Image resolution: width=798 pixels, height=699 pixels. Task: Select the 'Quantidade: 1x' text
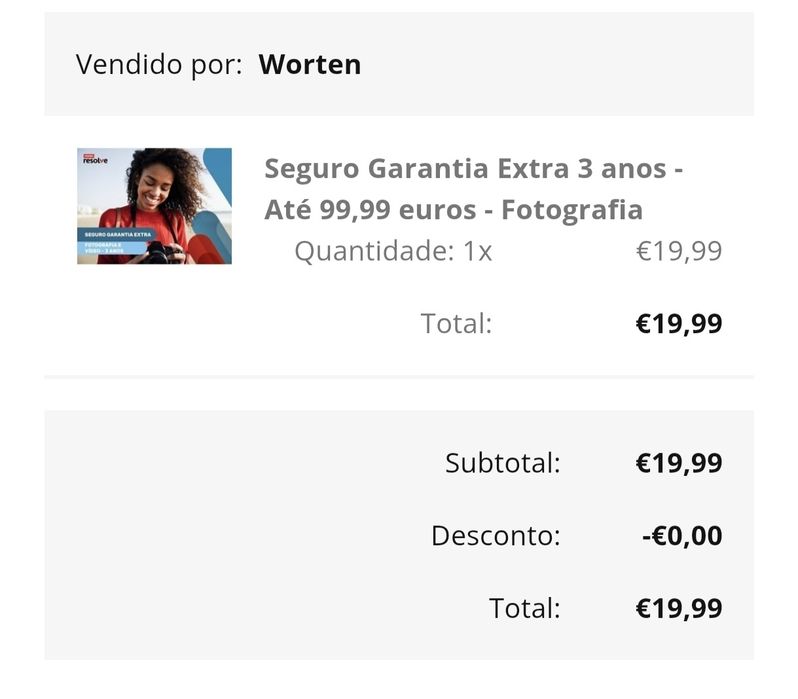(x=393, y=251)
